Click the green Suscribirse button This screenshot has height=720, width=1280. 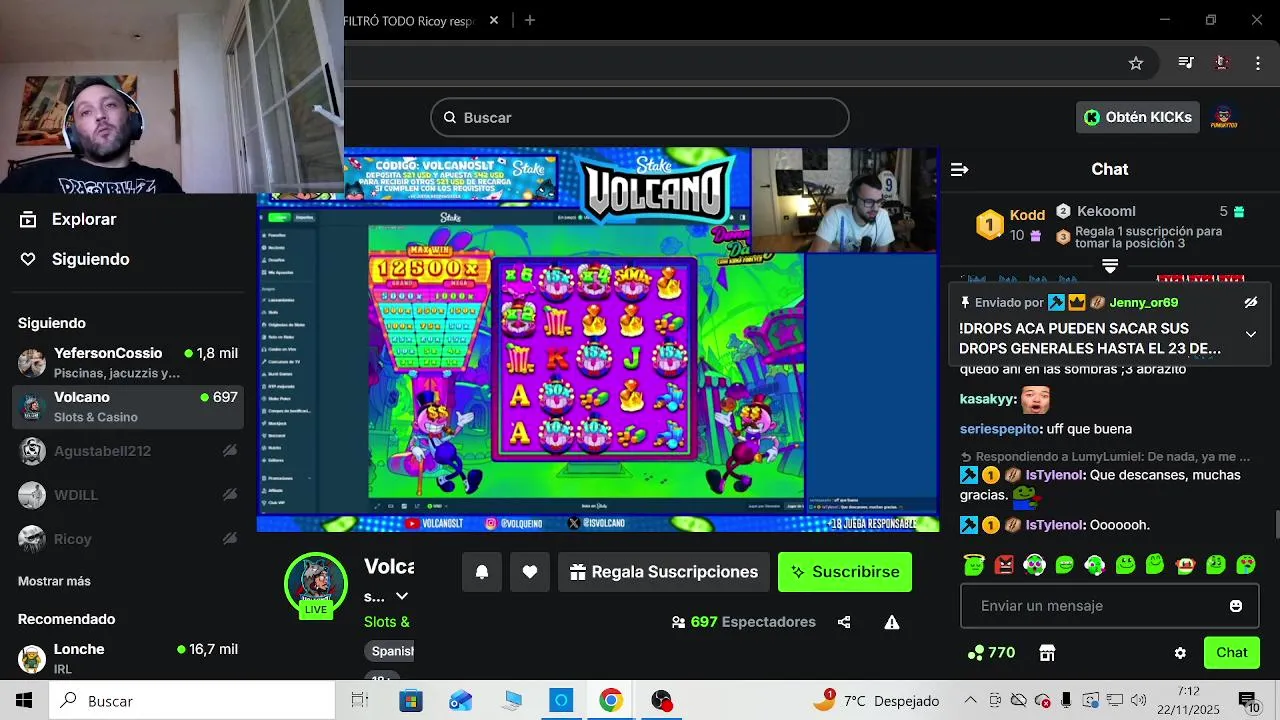[x=845, y=572]
